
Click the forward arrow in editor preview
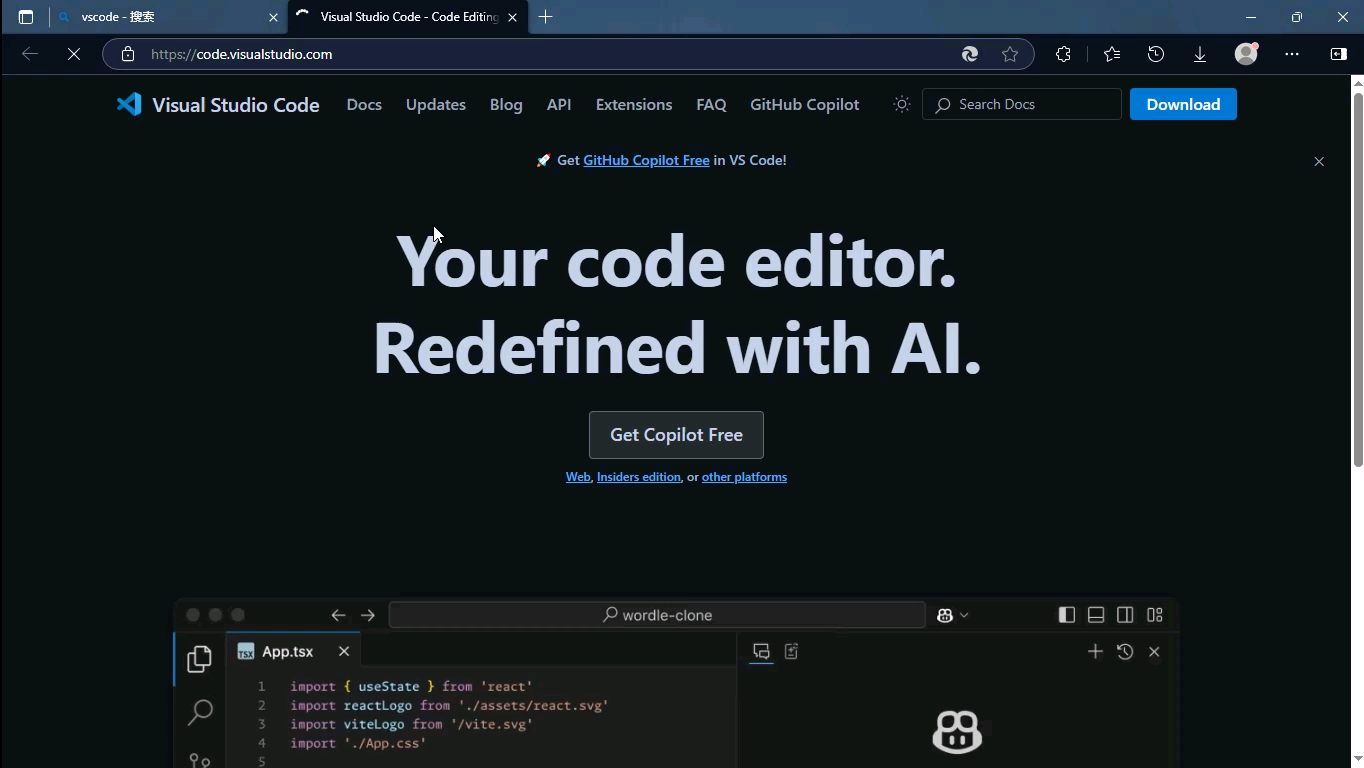coord(368,615)
